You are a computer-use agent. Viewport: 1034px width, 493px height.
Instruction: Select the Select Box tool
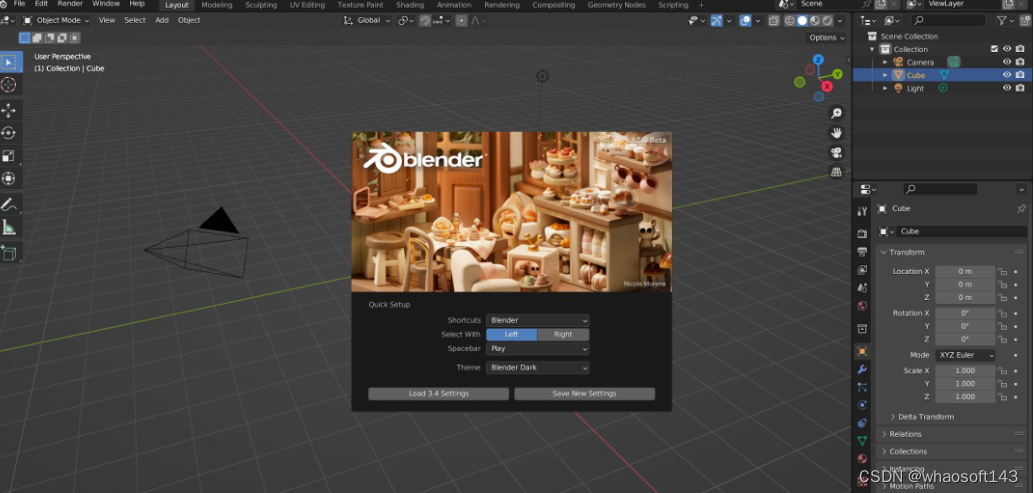point(9,63)
